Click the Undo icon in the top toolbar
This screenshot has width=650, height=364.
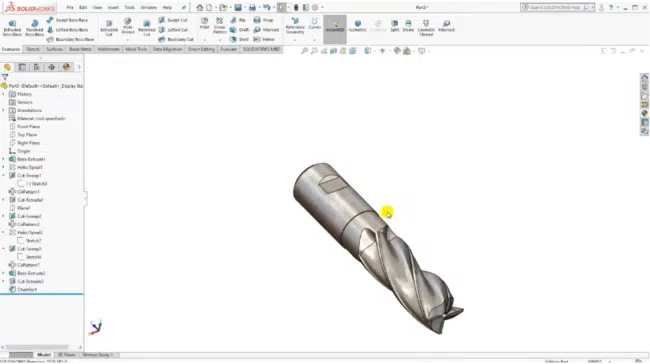pos(267,7)
